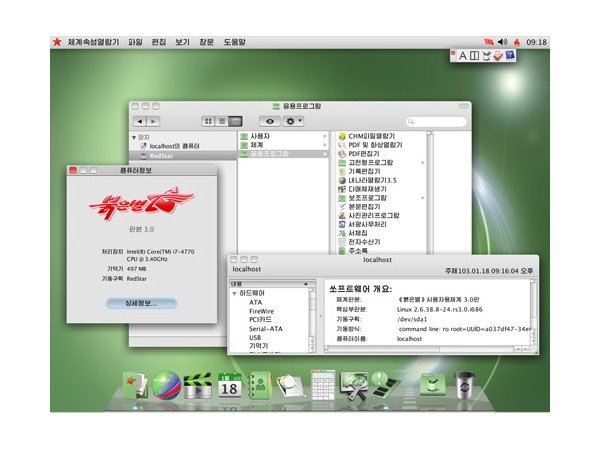The width and height of the screenshot is (600, 450).
Task: Select FireWire in hardware tree
Action: pyautogui.click(x=261, y=311)
